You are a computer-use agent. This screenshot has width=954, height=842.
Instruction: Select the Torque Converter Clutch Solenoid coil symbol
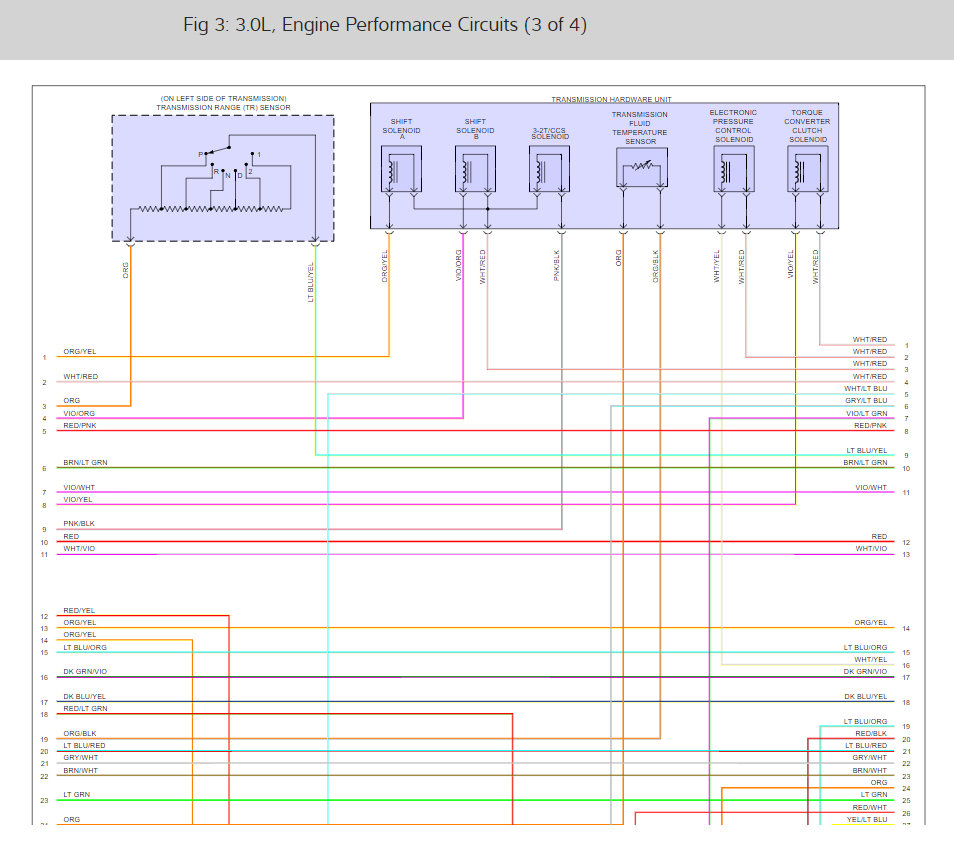(x=808, y=169)
